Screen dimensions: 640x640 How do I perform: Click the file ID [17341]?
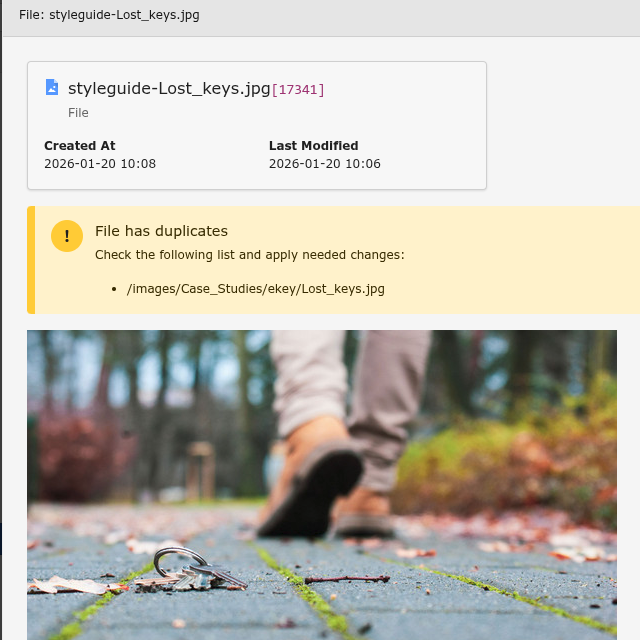(x=298, y=90)
